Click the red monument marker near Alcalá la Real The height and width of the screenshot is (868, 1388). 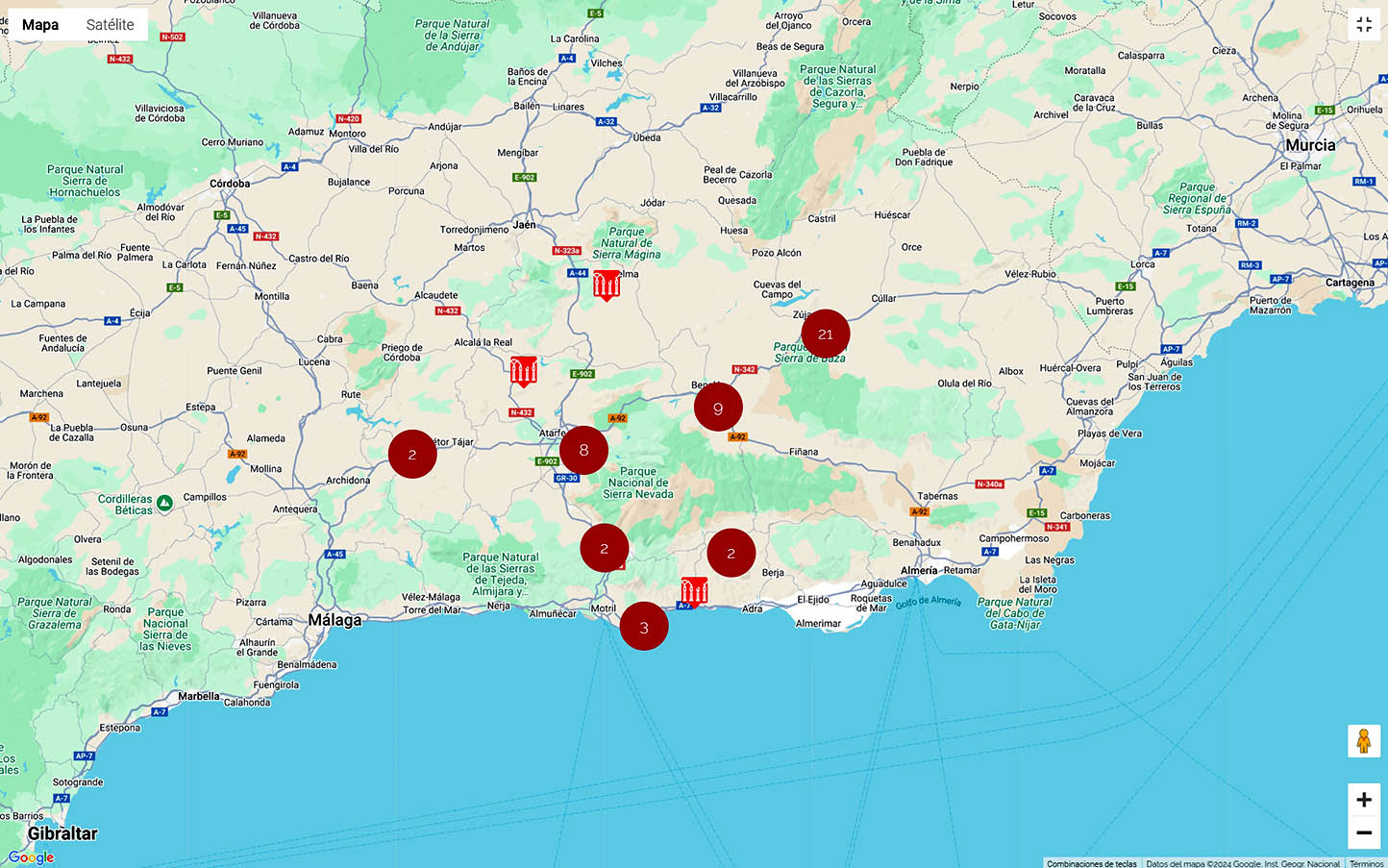(523, 370)
